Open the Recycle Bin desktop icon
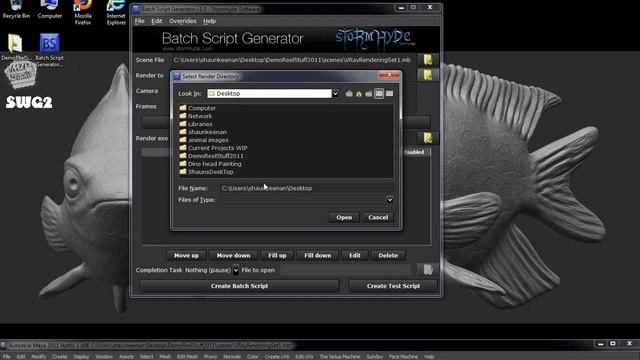This screenshot has width=640, height=360. pyautogui.click(x=16, y=10)
